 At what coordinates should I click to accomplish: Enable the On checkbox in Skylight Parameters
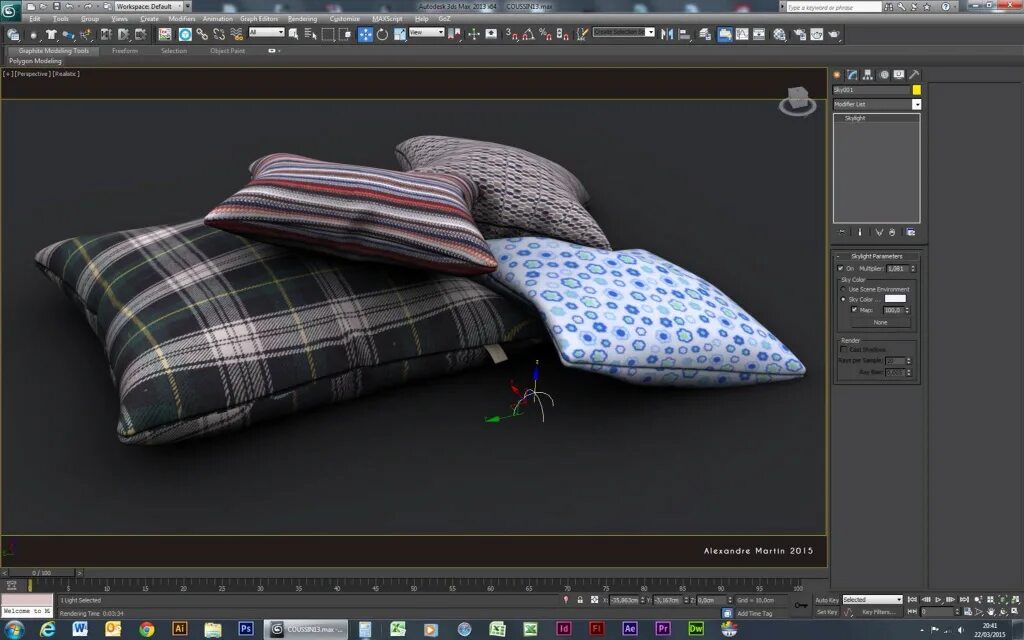point(840,268)
